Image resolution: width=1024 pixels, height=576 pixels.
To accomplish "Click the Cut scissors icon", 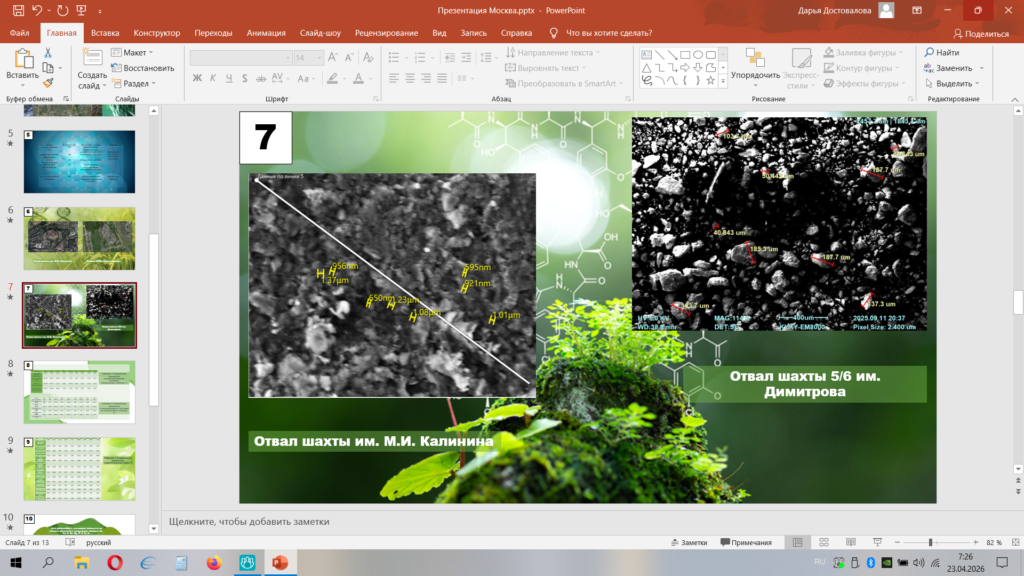I will (x=48, y=52).
